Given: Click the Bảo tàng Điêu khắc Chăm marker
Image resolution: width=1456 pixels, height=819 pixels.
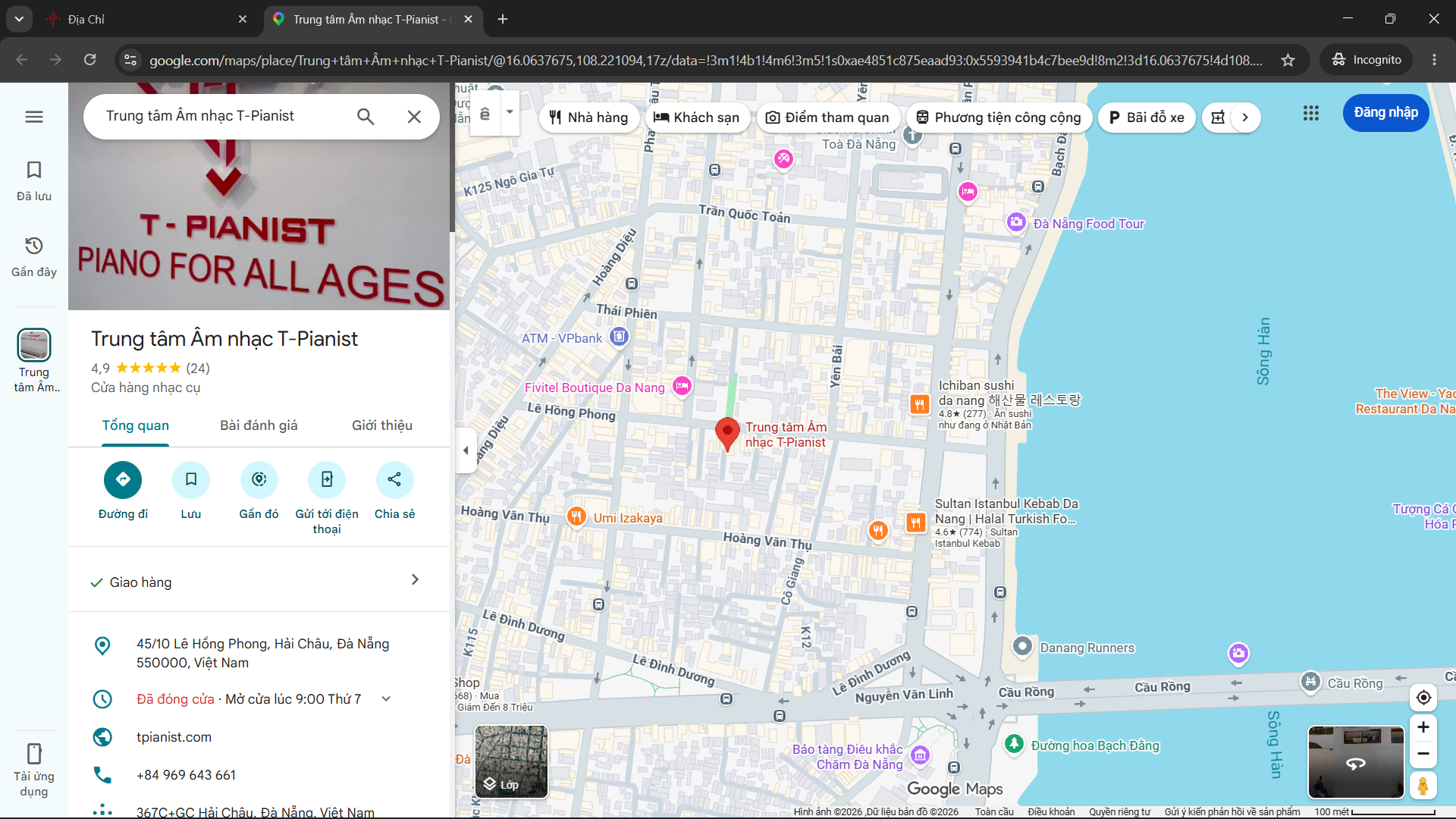Looking at the screenshot, I should coord(920,755).
